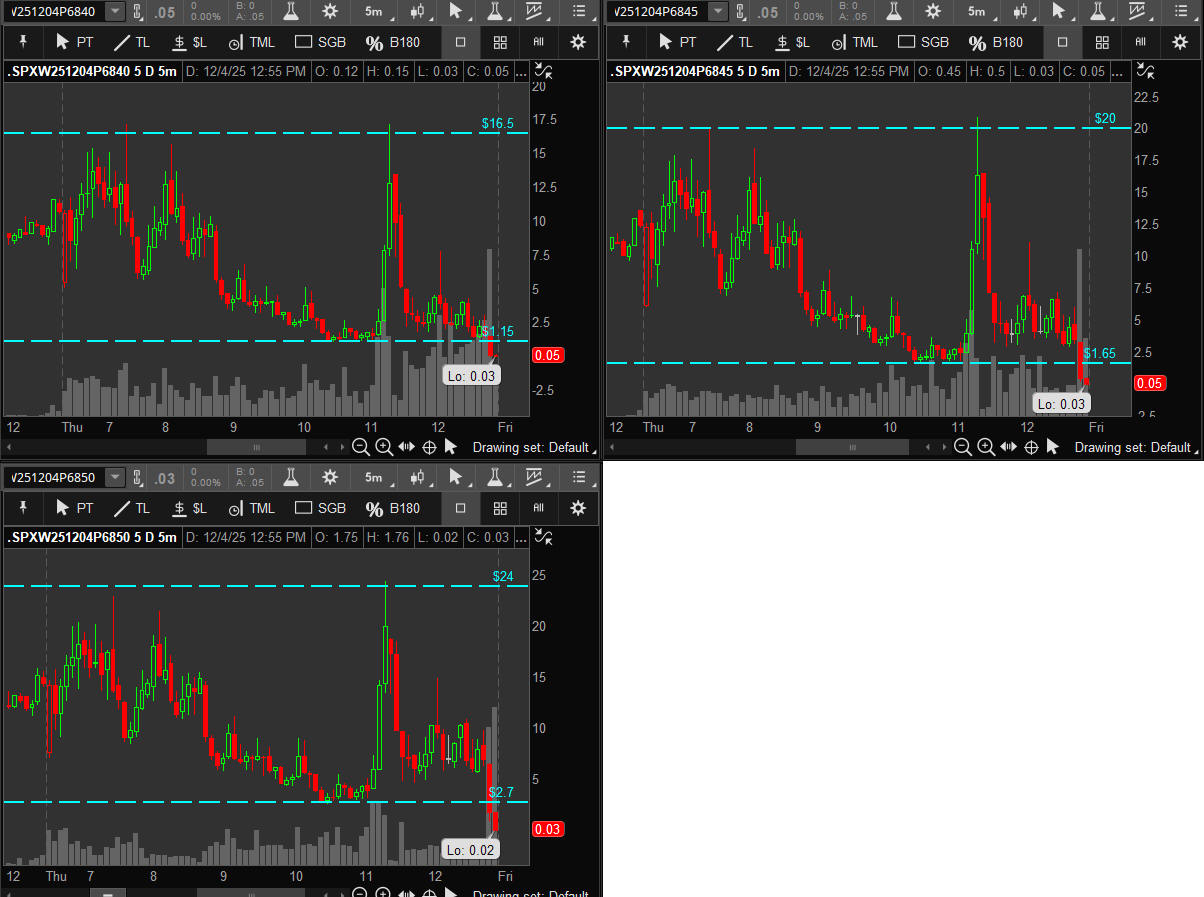Image resolution: width=1204 pixels, height=897 pixels.
Task: Click crosshair pan icon below 6840 chart
Action: 429,447
